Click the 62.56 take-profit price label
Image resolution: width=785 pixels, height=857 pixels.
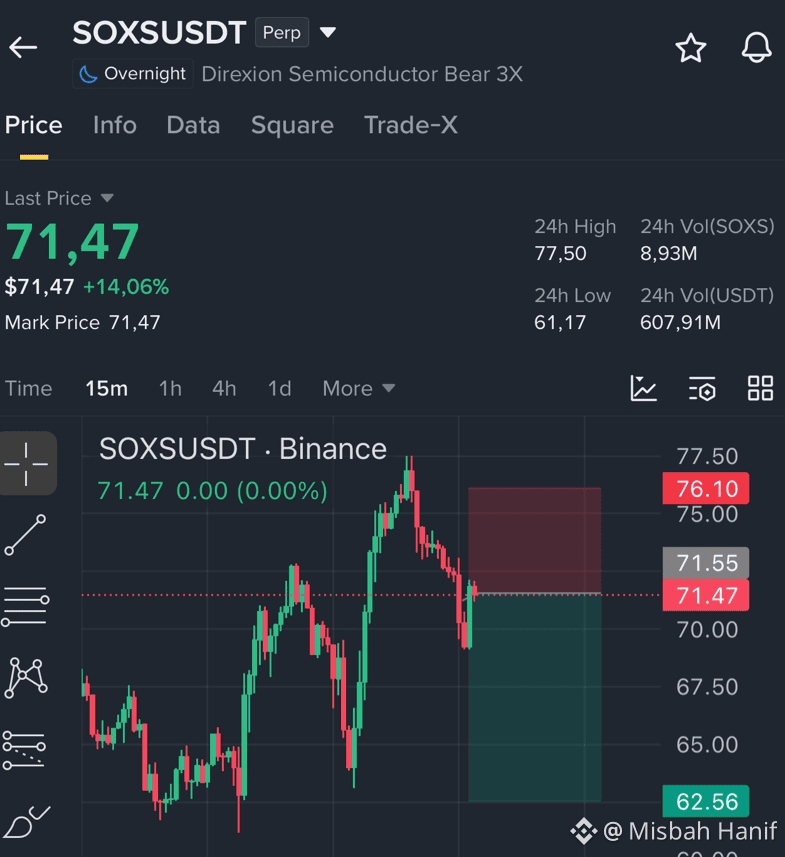[x=706, y=801]
